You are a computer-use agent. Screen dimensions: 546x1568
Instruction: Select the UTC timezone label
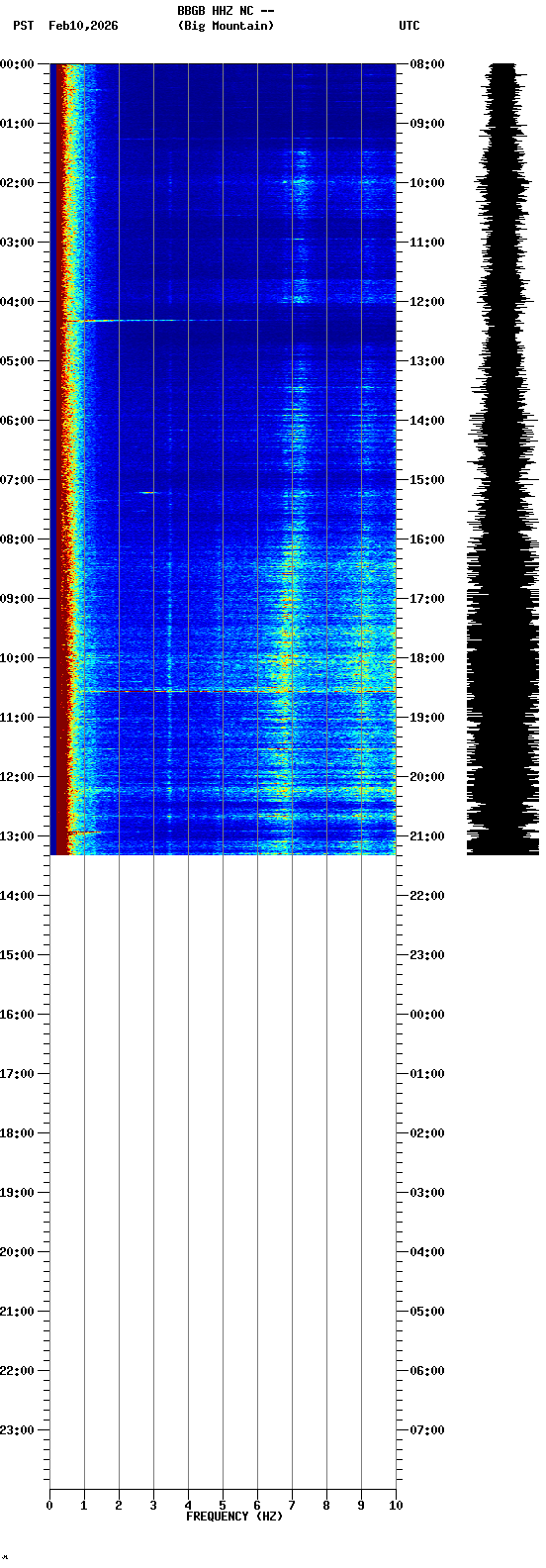point(409,26)
